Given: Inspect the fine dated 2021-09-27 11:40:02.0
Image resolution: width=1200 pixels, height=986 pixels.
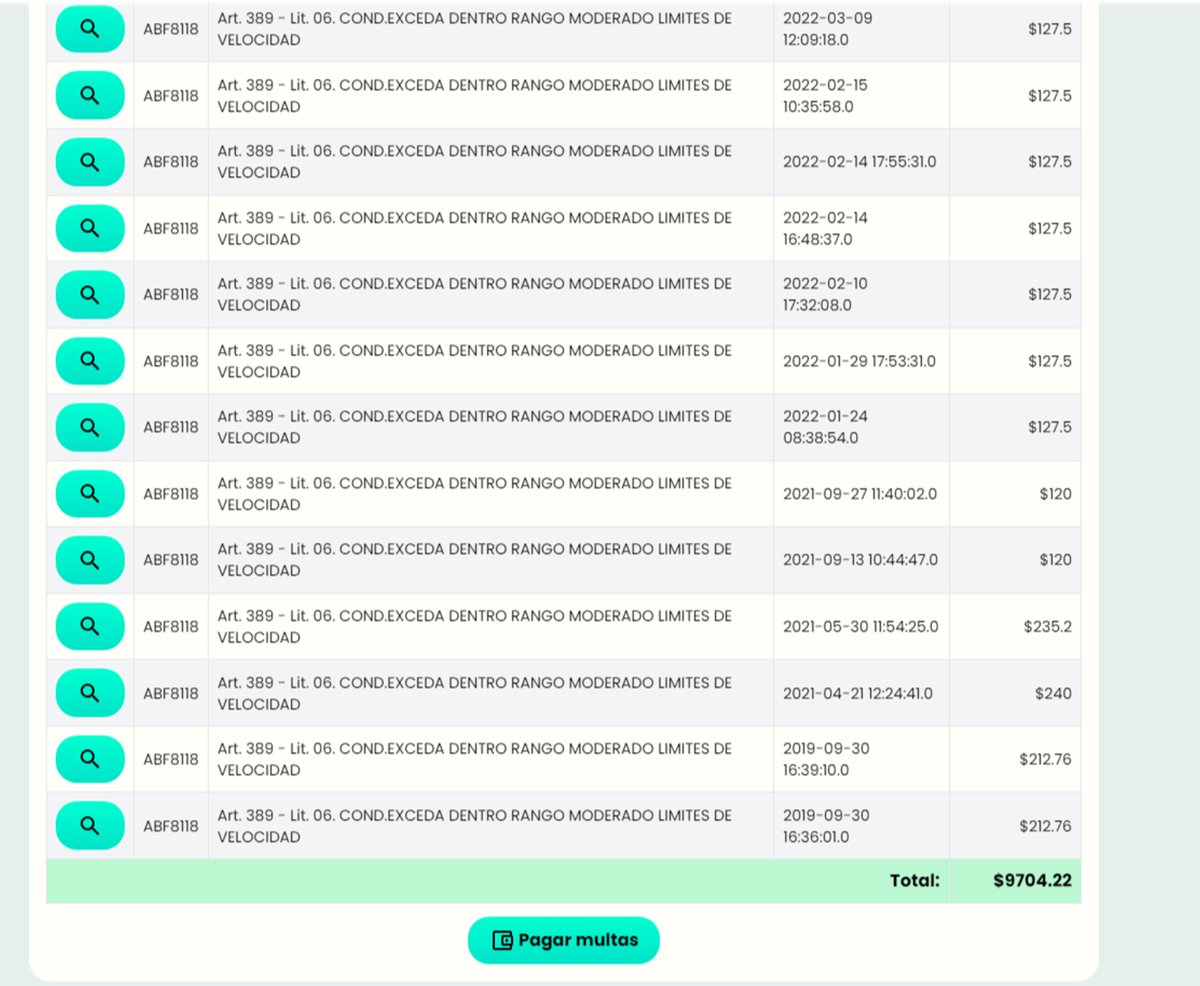Looking at the screenshot, I should pos(90,493).
